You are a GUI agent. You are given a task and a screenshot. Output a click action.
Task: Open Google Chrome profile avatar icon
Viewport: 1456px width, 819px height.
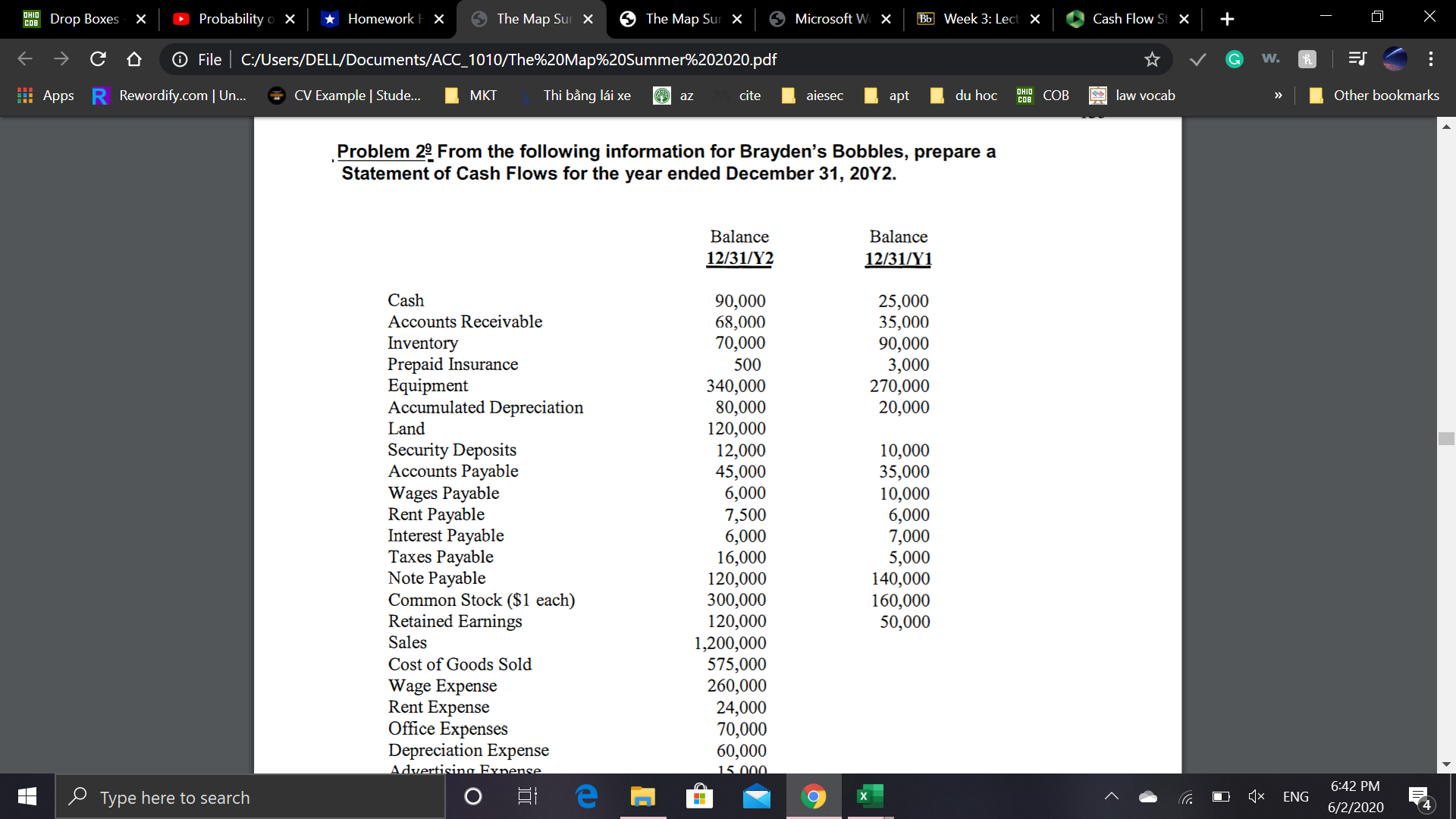pos(1395,59)
